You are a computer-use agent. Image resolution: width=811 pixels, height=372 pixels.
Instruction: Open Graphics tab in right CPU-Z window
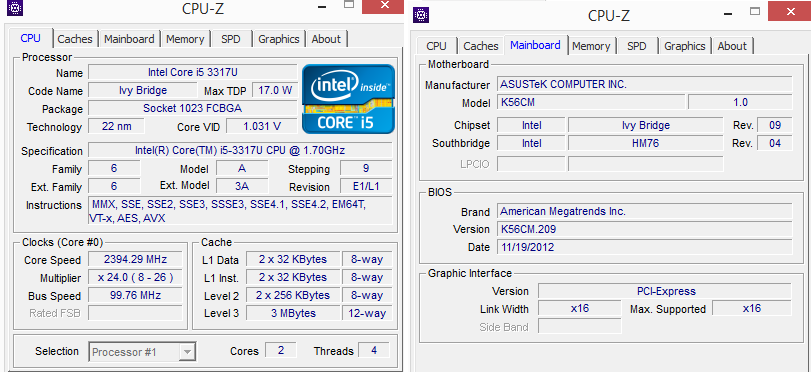pyautogui.click(x=685, y=46)
